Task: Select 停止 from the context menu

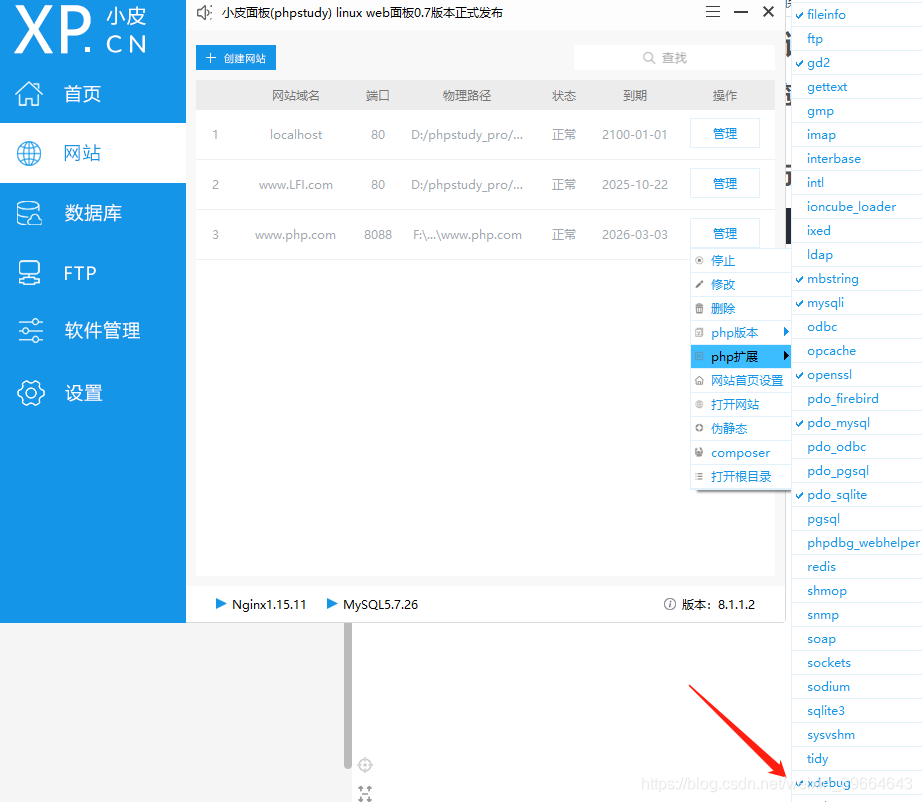Action: pos(740,260)
